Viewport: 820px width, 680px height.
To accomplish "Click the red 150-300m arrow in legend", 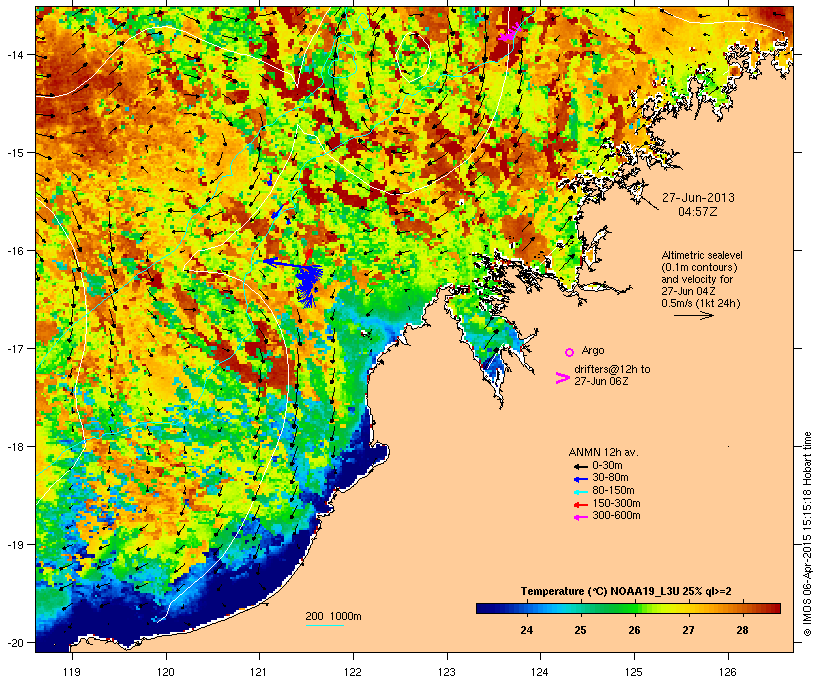I will (x=580, y=504).
